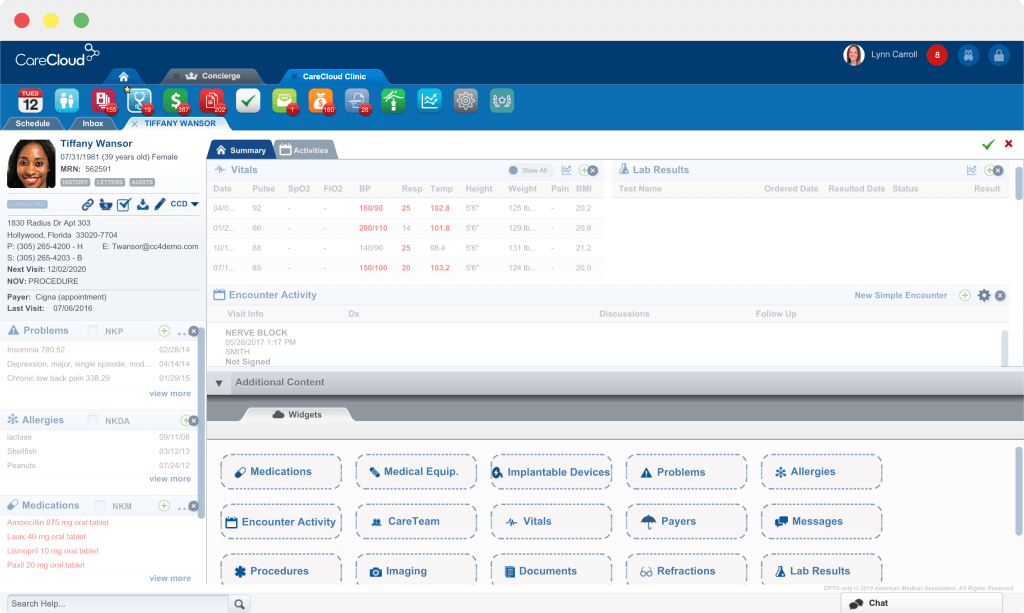The width and height of the screenshot is (1024, 613).
Task: Open the Implantable Devices widget
Action: click(x=551, y=471)
